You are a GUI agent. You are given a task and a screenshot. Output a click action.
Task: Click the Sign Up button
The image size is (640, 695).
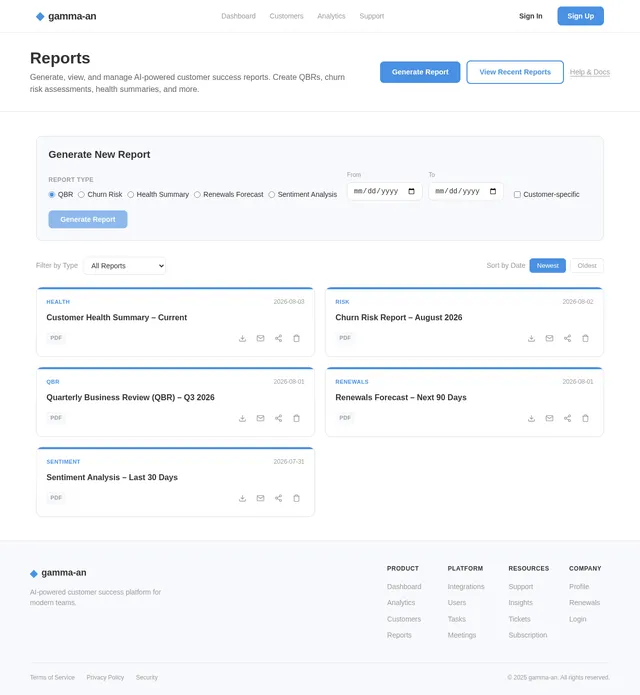(x=580, y=16)
